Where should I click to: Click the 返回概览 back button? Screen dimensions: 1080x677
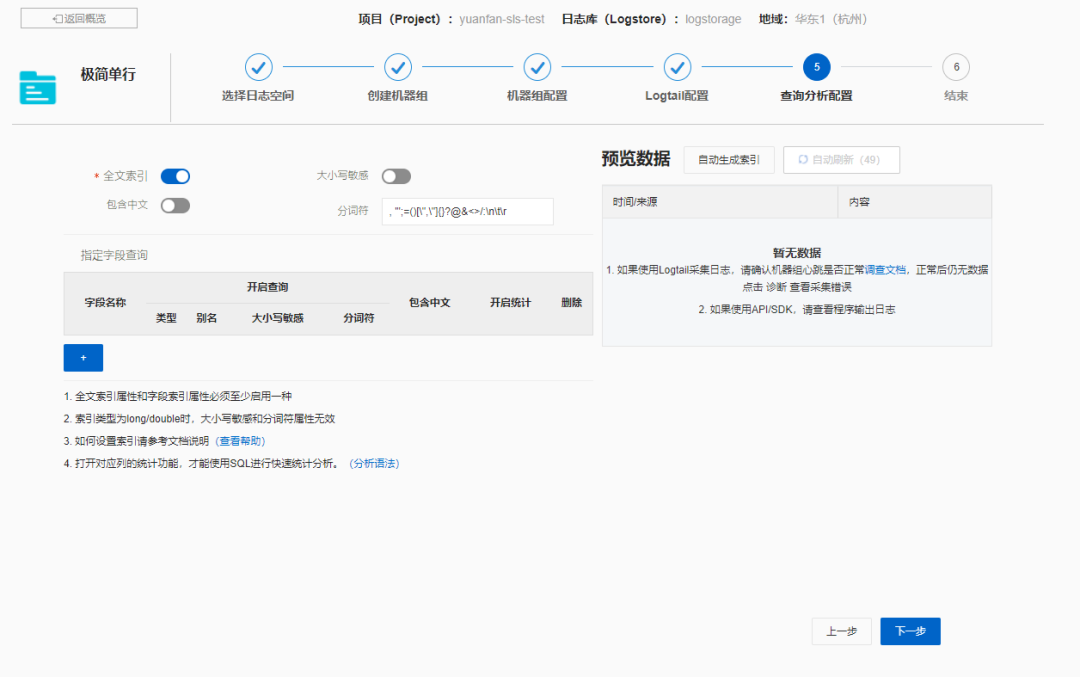[x=79, y=19]
